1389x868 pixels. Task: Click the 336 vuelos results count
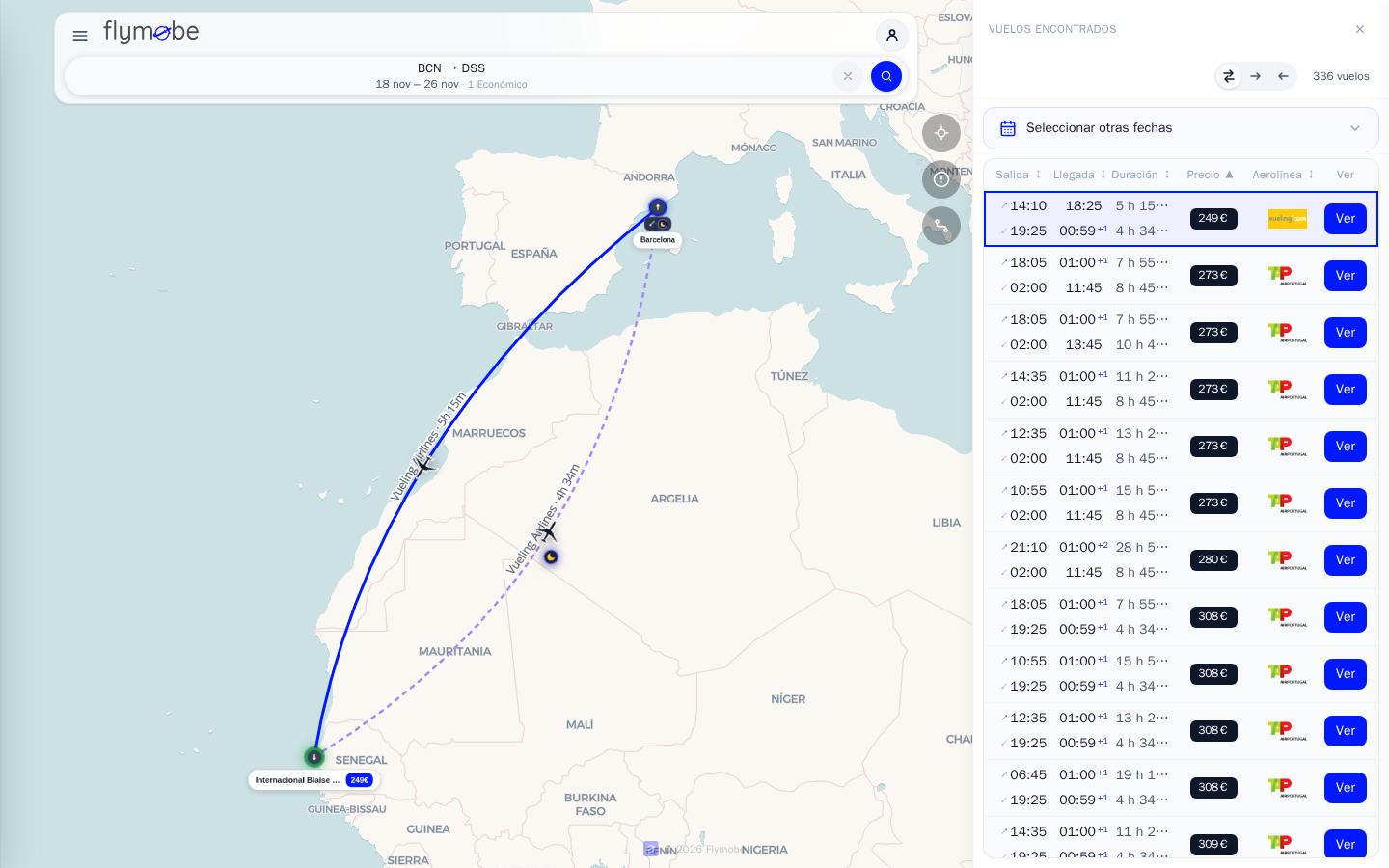(x=1341, y=76)
